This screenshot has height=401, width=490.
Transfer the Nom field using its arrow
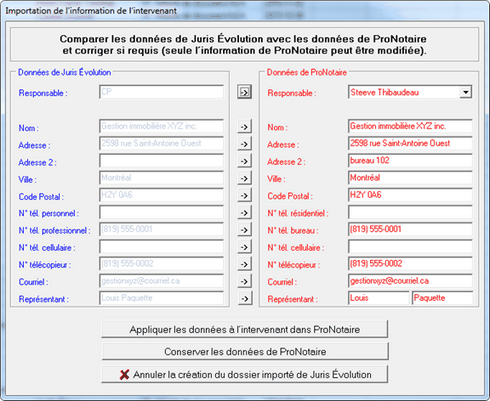pos(244,127)
